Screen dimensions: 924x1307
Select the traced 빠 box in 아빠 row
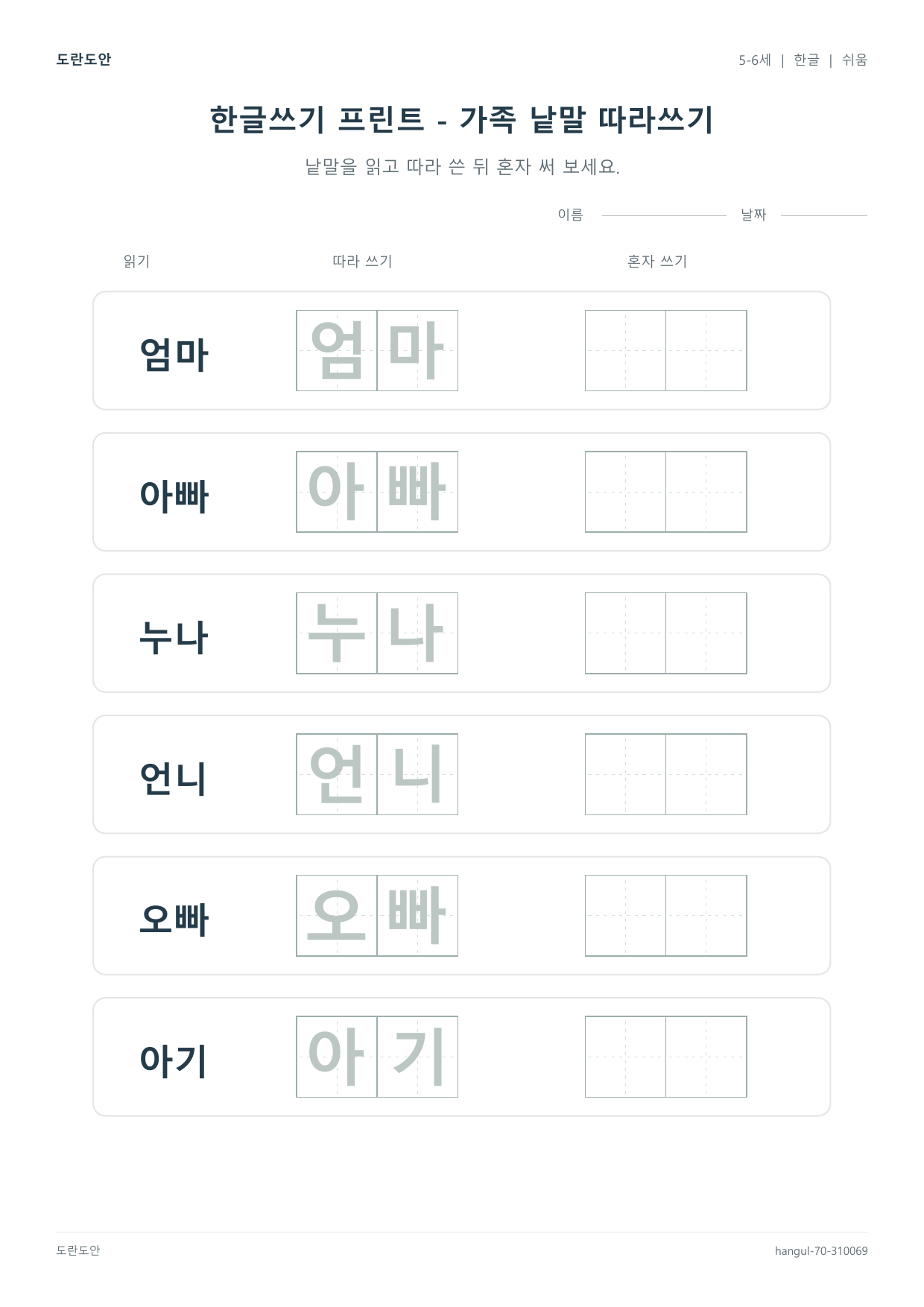pyautogui.click(x=417, y=492)
